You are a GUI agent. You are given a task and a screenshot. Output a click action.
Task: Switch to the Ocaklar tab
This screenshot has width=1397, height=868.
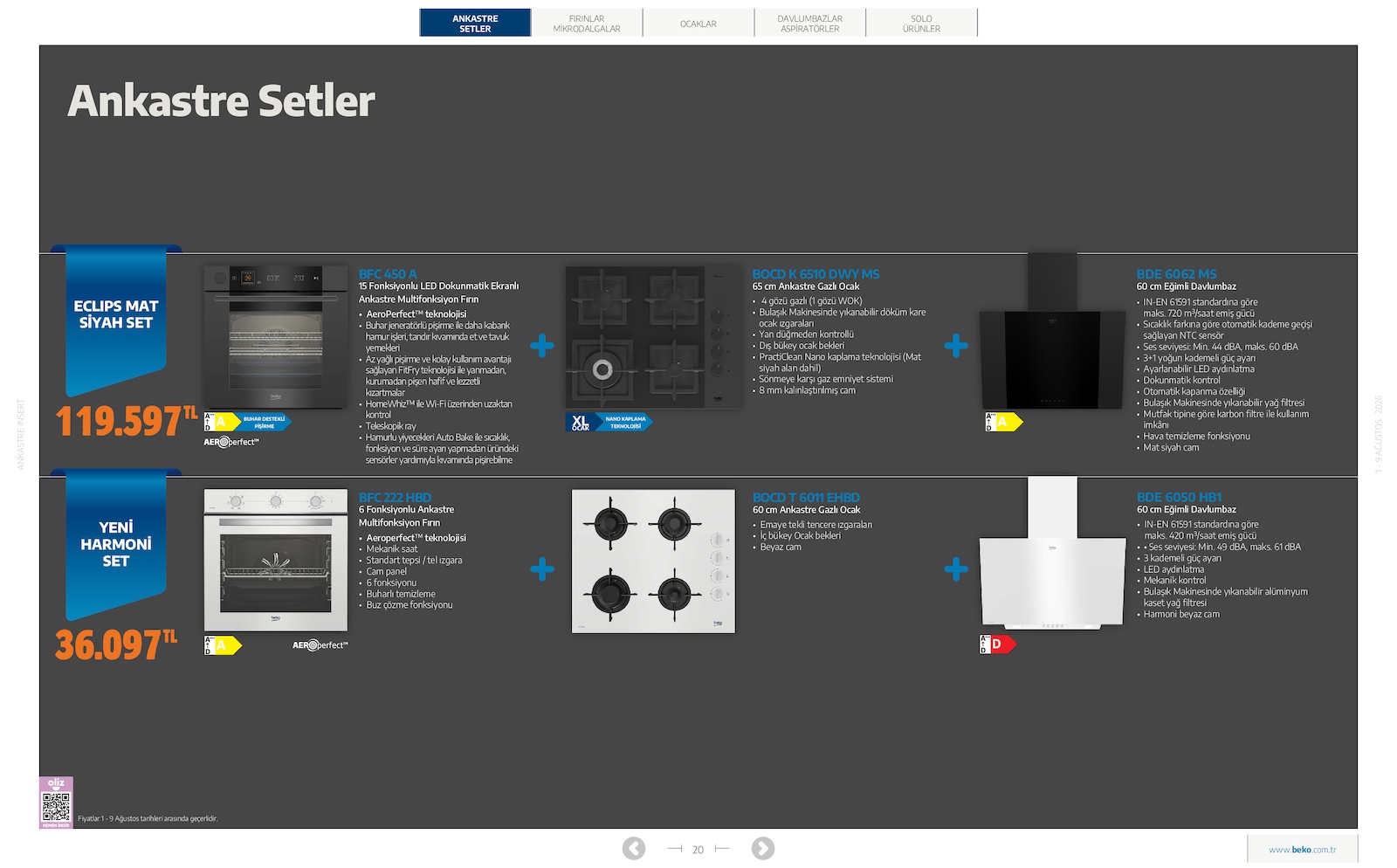click(x=698, y=23)
